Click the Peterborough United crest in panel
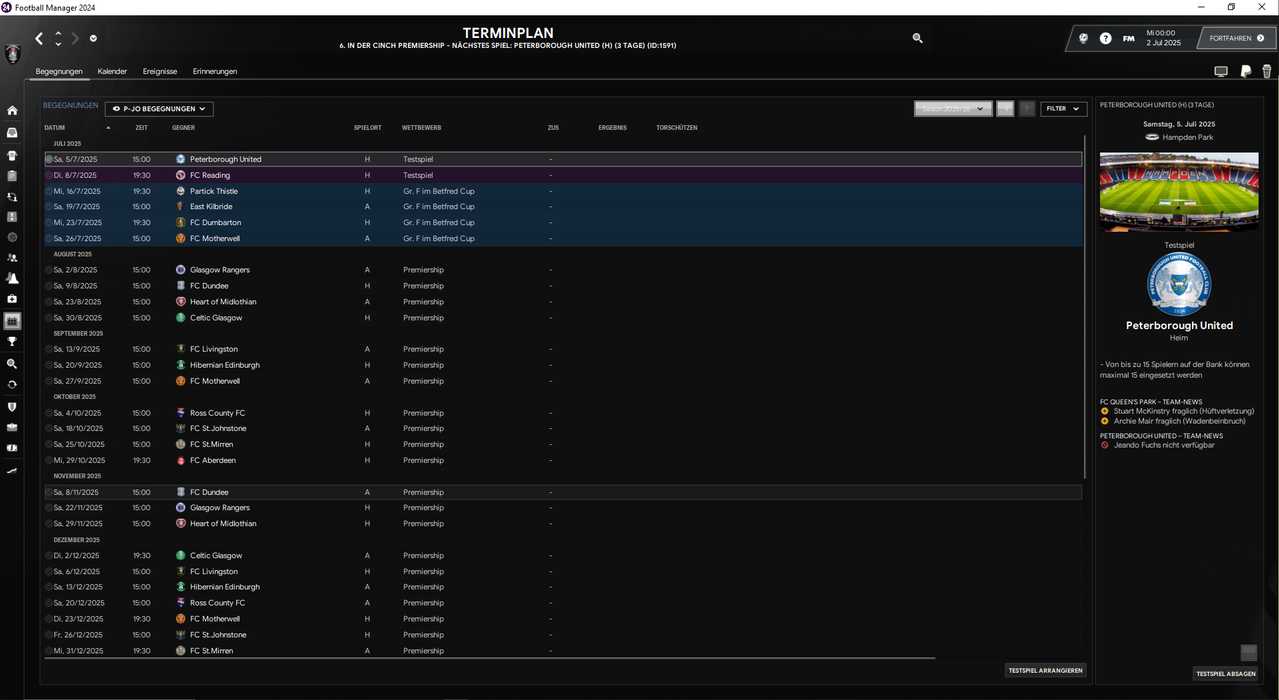The width and height of the screenshot is (1279, 700). coord(1179,285)
